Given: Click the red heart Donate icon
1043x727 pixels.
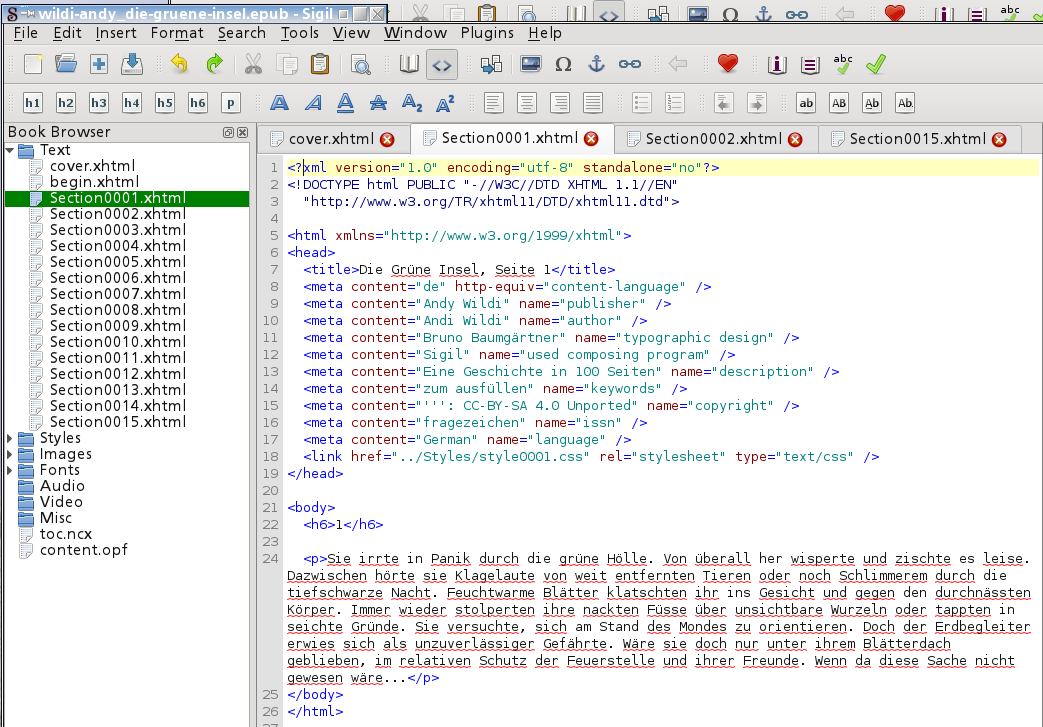Looking at the screenshot, I should click(728, 65).
